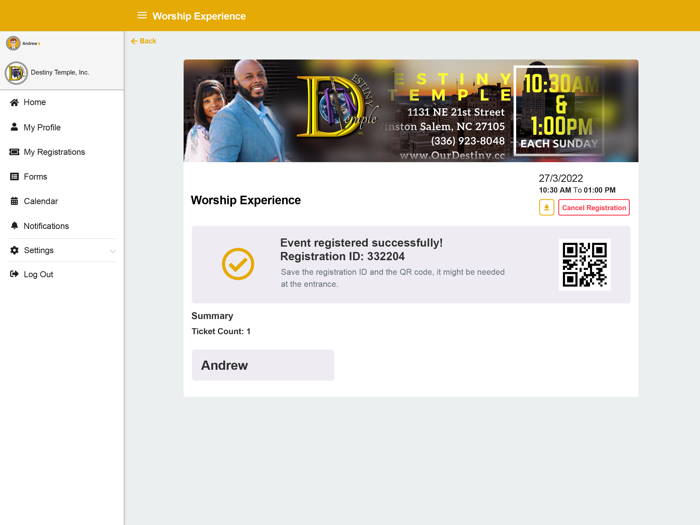
Task: Open the Settings menu item
Action: click(39, 250)
